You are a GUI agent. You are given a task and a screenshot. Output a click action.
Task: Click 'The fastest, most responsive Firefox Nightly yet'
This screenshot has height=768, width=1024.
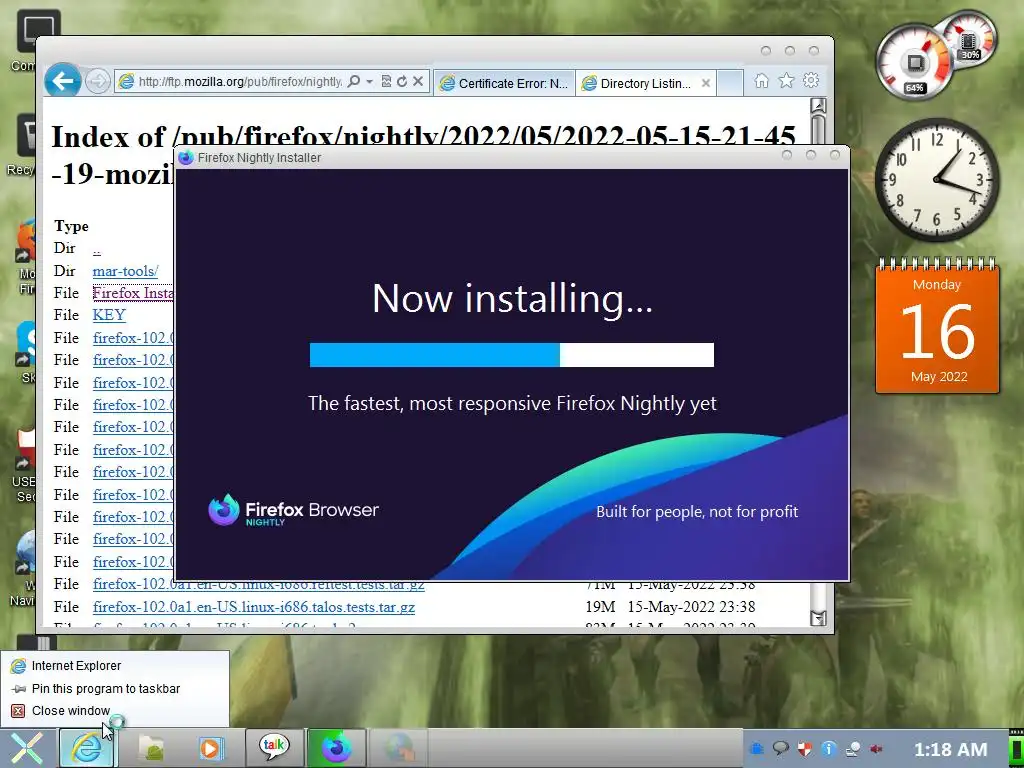(x=512, y=403)
